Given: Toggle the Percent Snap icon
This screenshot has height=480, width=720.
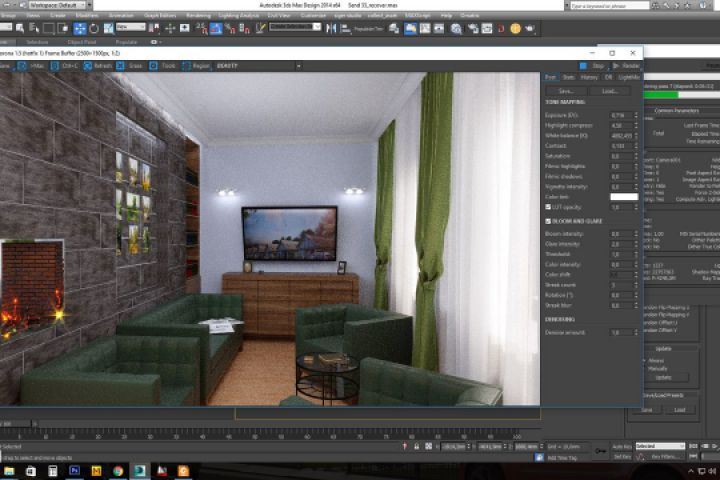Looking at the screenshot, I should [x=230, y=28].
